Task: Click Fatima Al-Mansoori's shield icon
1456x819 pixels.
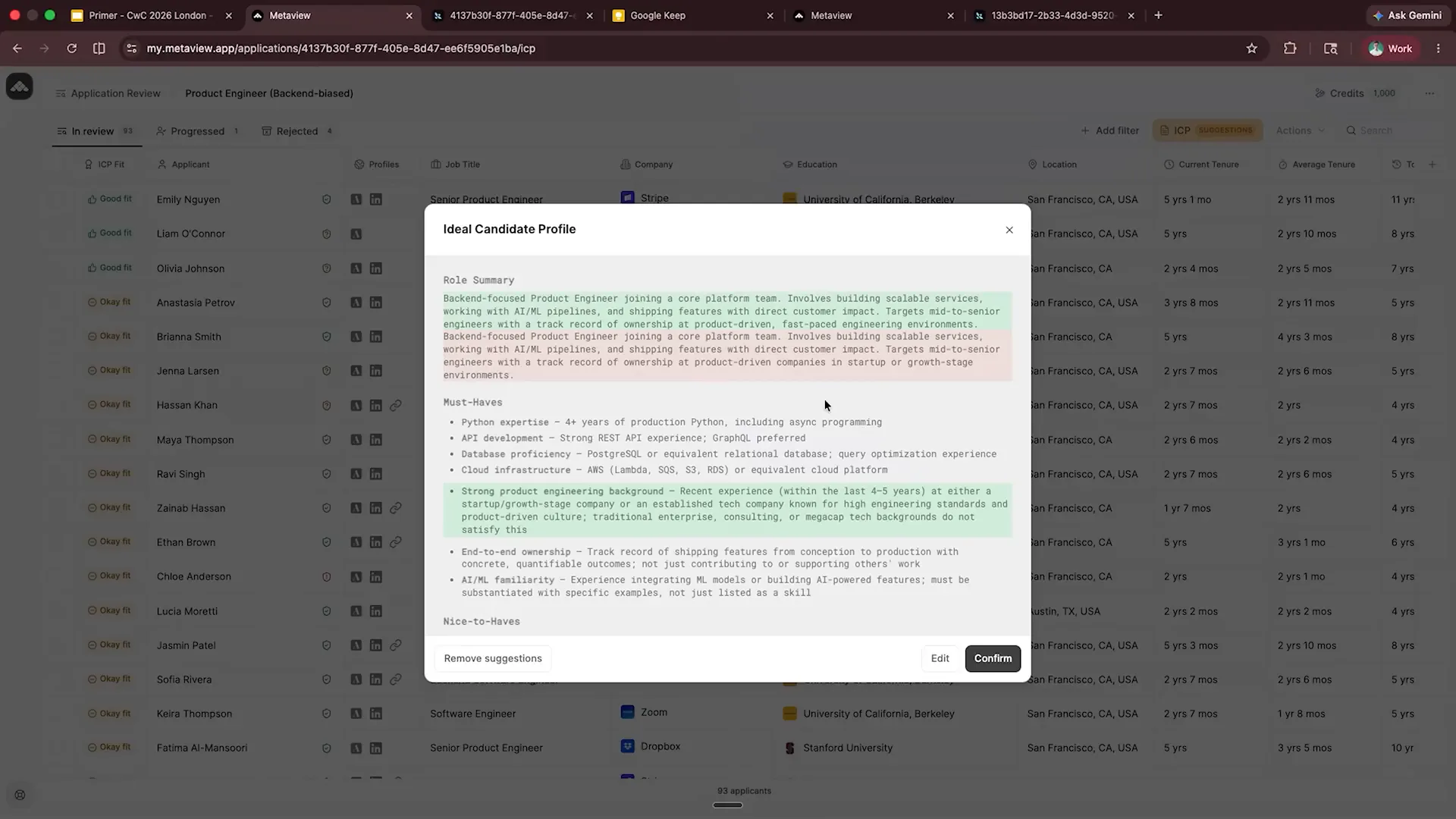Action: pyautogui.click(x=326, y=748)
